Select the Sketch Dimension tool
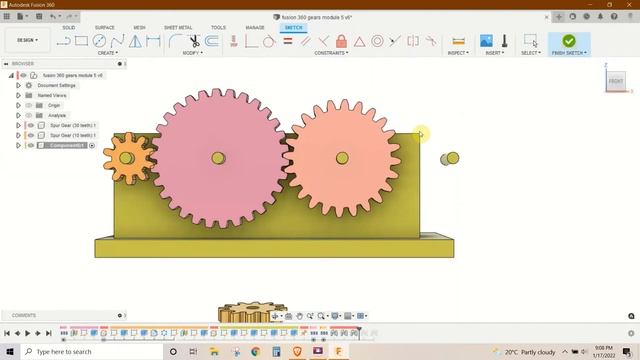This screenshot has height=360, width=640. click(x=153, y=41)
